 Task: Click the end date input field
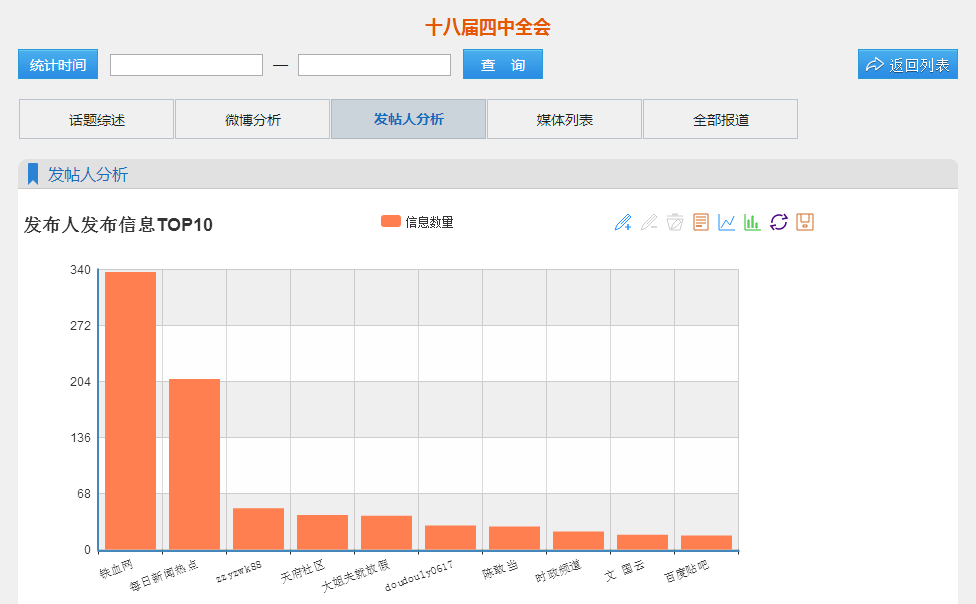374,65
